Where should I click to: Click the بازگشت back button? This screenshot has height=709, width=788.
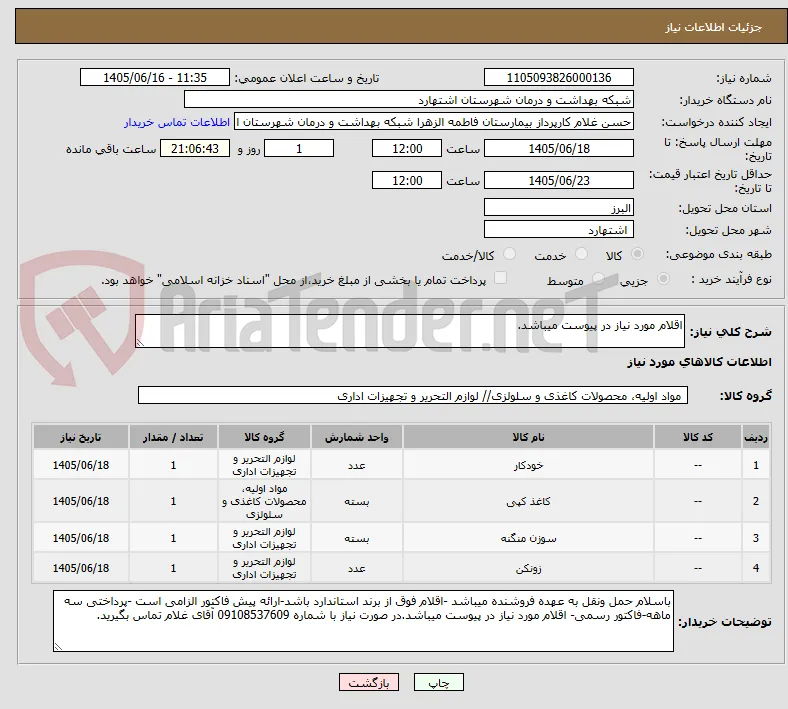[x=369, y=682]
